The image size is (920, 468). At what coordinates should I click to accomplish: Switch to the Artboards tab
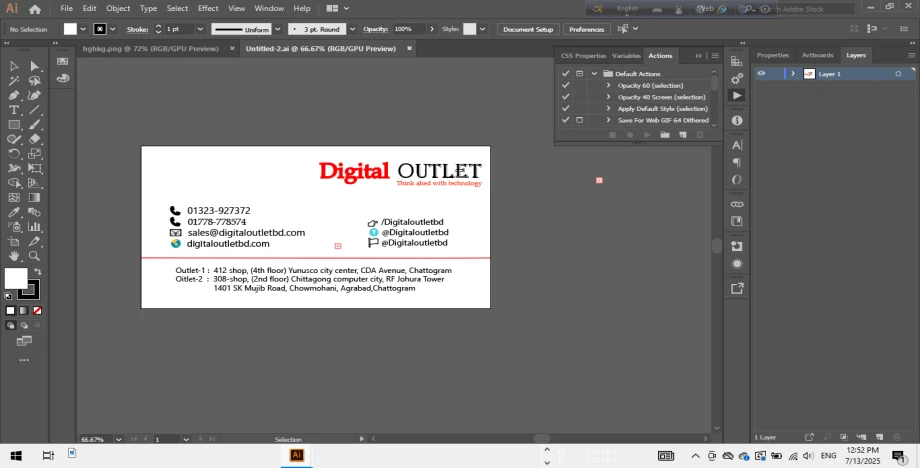tap(817, 55)
